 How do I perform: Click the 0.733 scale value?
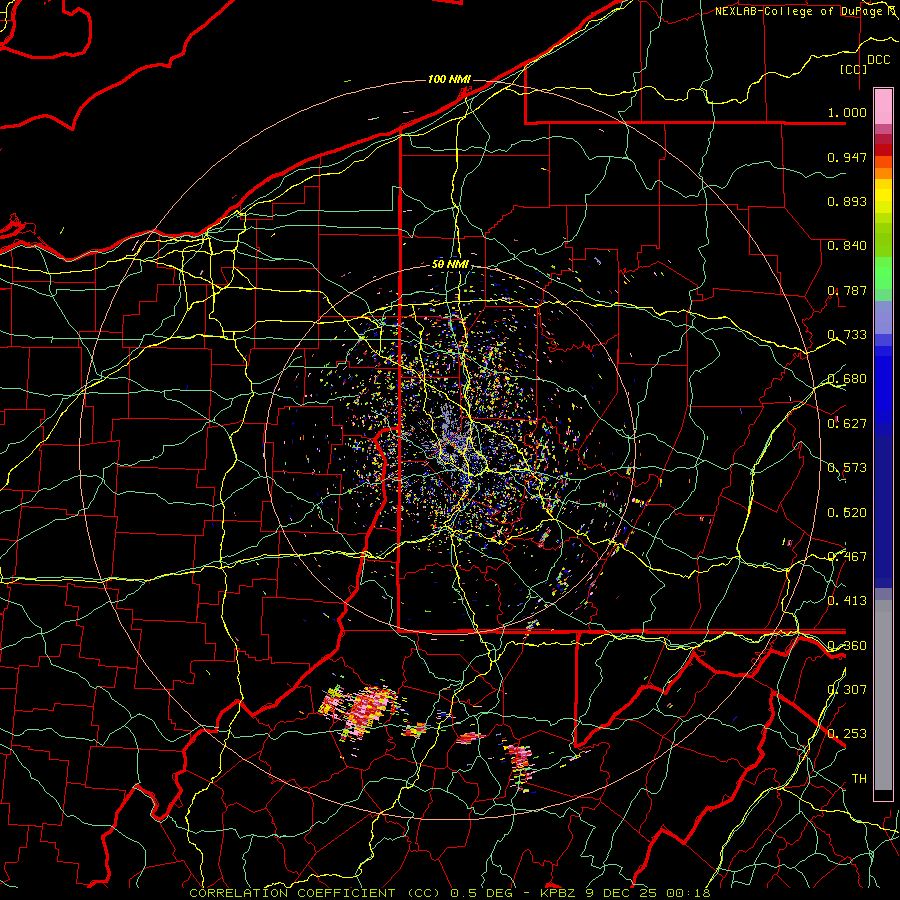coord(847,335)
